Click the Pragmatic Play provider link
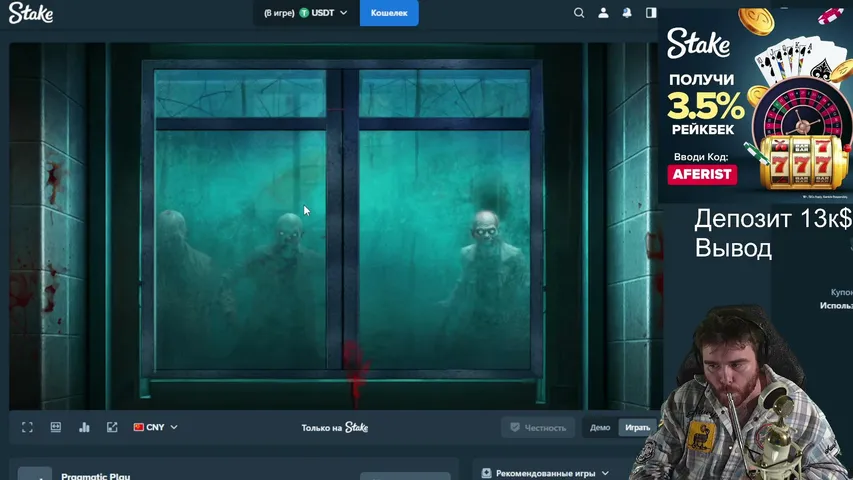Viewport: 853px width, 480px height. pyautogui.click(x=96, y=476)
